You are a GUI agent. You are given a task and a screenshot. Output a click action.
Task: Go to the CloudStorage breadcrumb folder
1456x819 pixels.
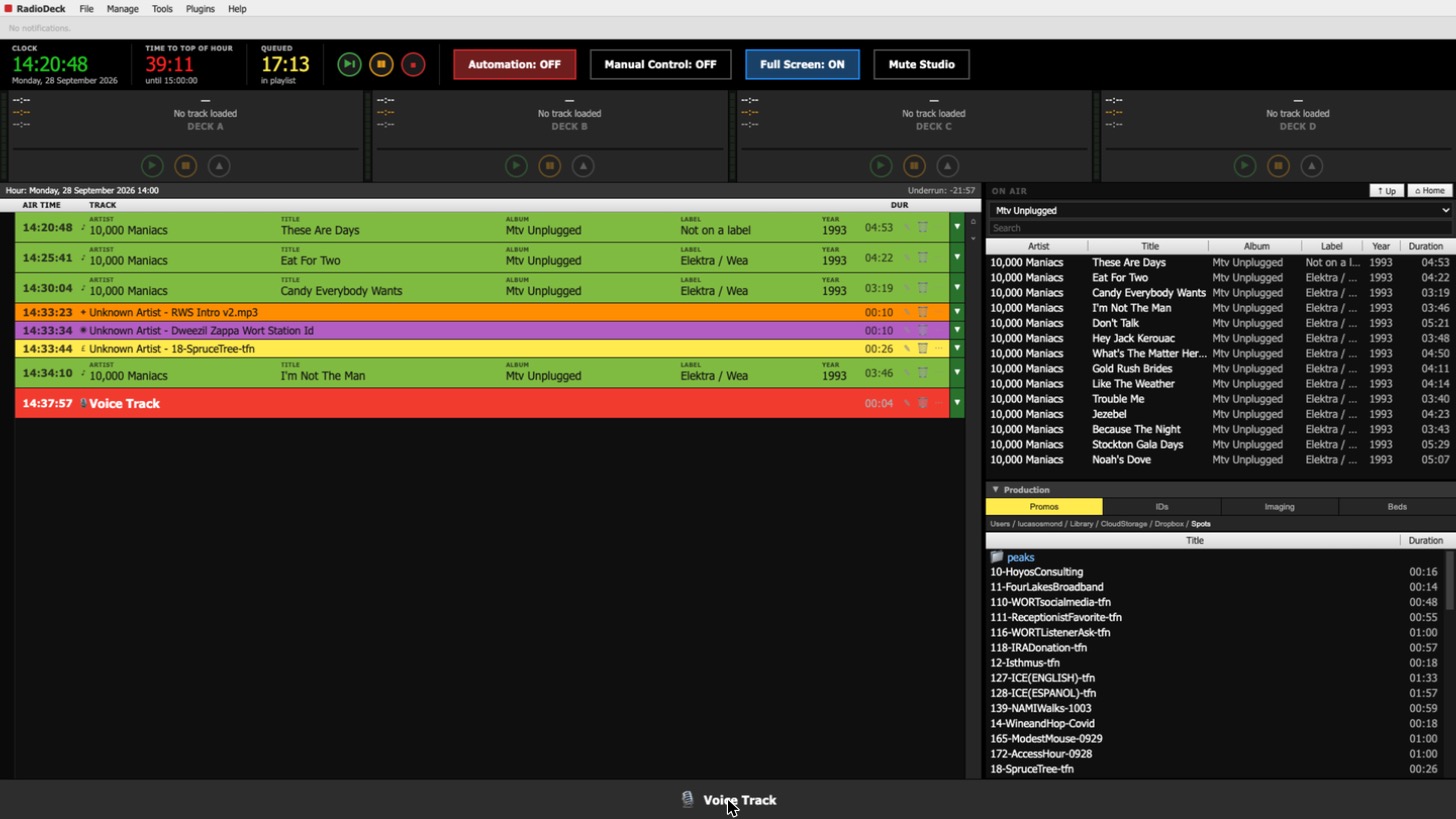coord(1125,524)
